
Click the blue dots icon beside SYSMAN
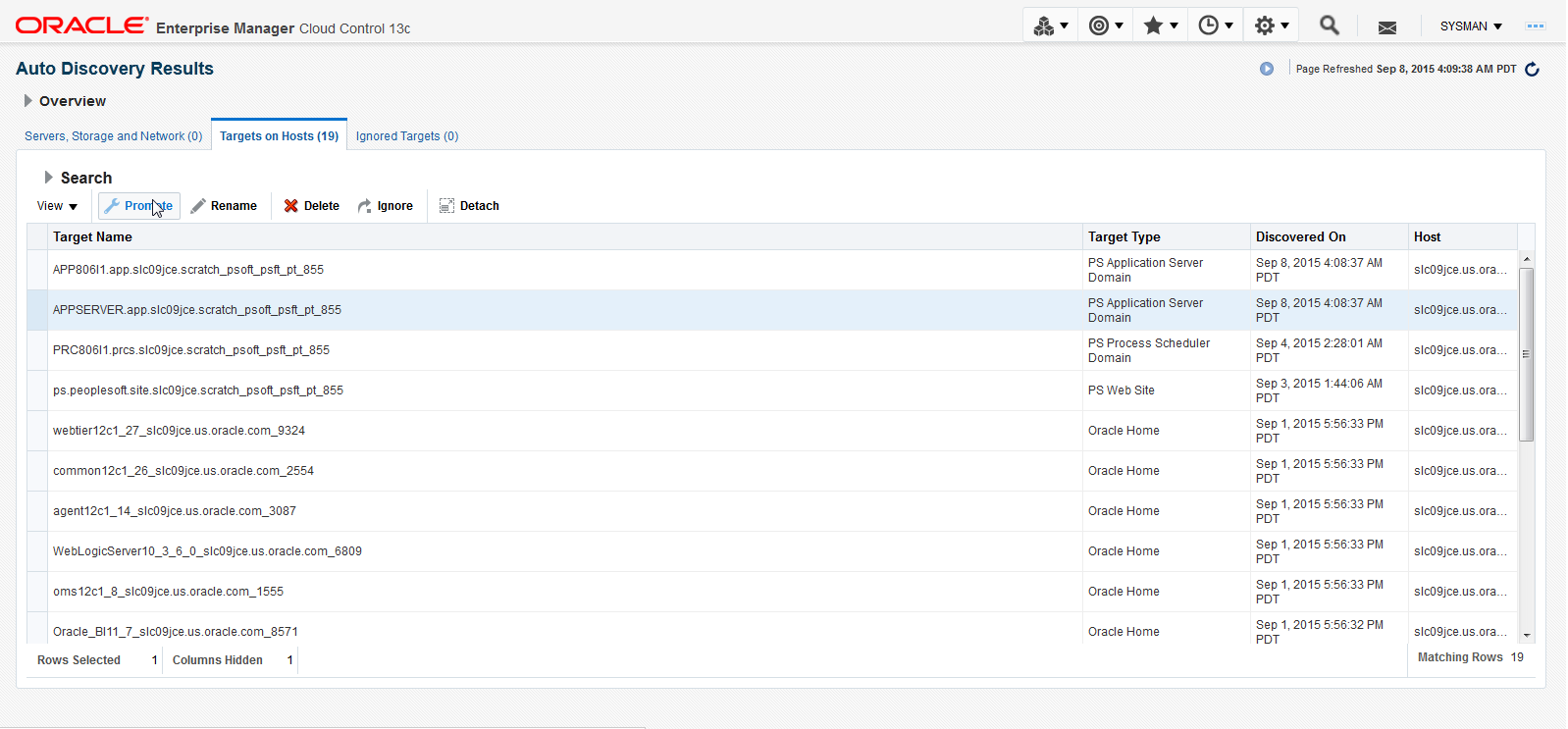click(1536, 26)
